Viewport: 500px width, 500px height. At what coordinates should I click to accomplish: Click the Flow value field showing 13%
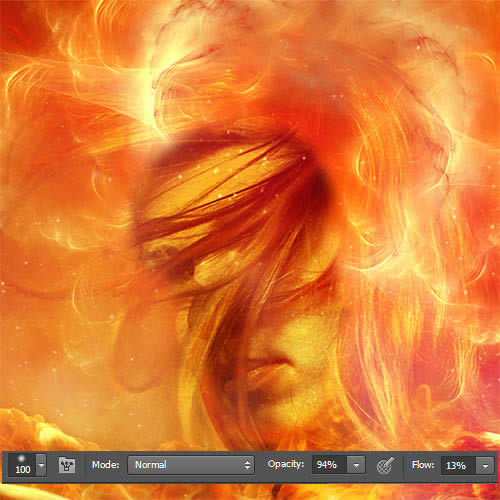pyautogui.click(x=458, y=465)
